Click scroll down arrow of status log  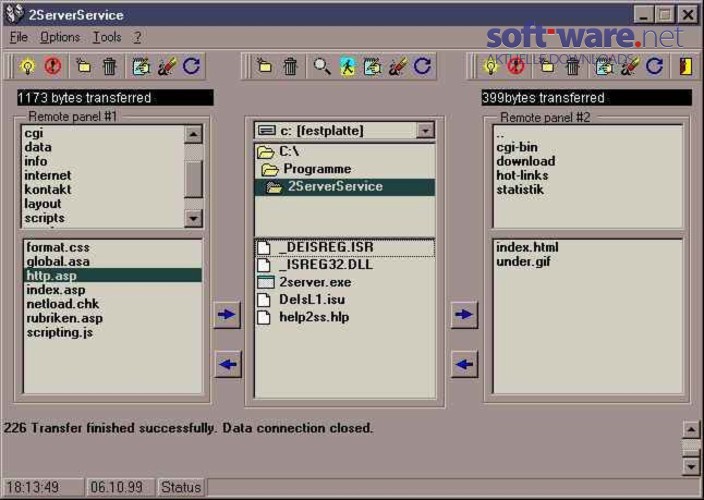coord(691,466)
